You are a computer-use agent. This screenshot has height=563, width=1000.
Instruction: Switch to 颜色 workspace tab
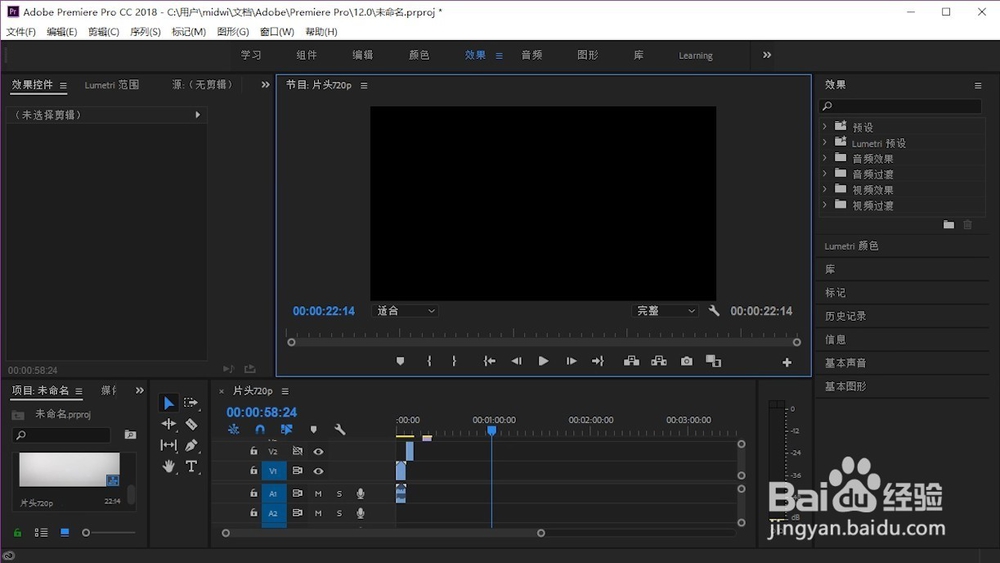[419, 55]
